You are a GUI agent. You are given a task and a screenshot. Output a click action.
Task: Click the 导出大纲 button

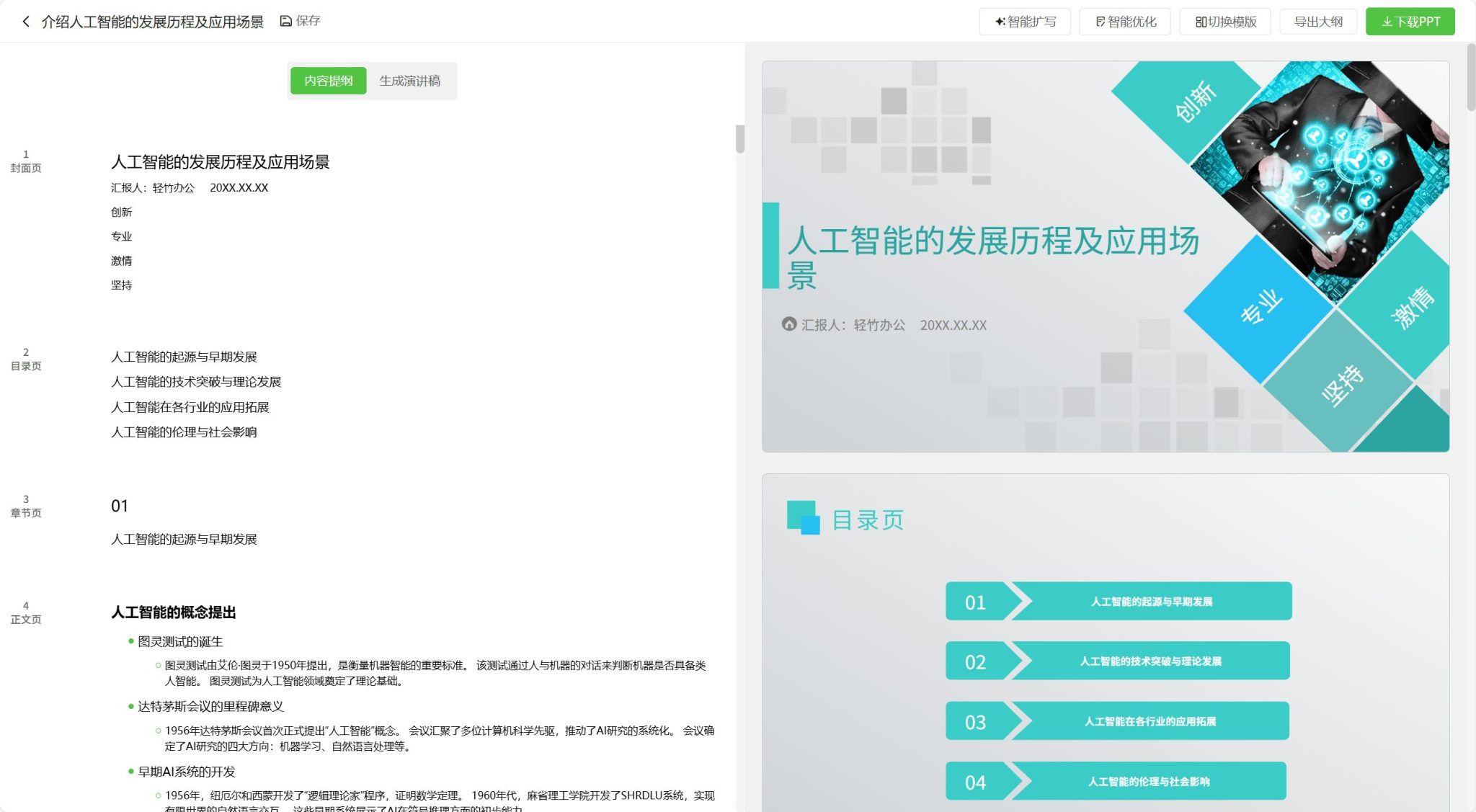coord(1317,22)
